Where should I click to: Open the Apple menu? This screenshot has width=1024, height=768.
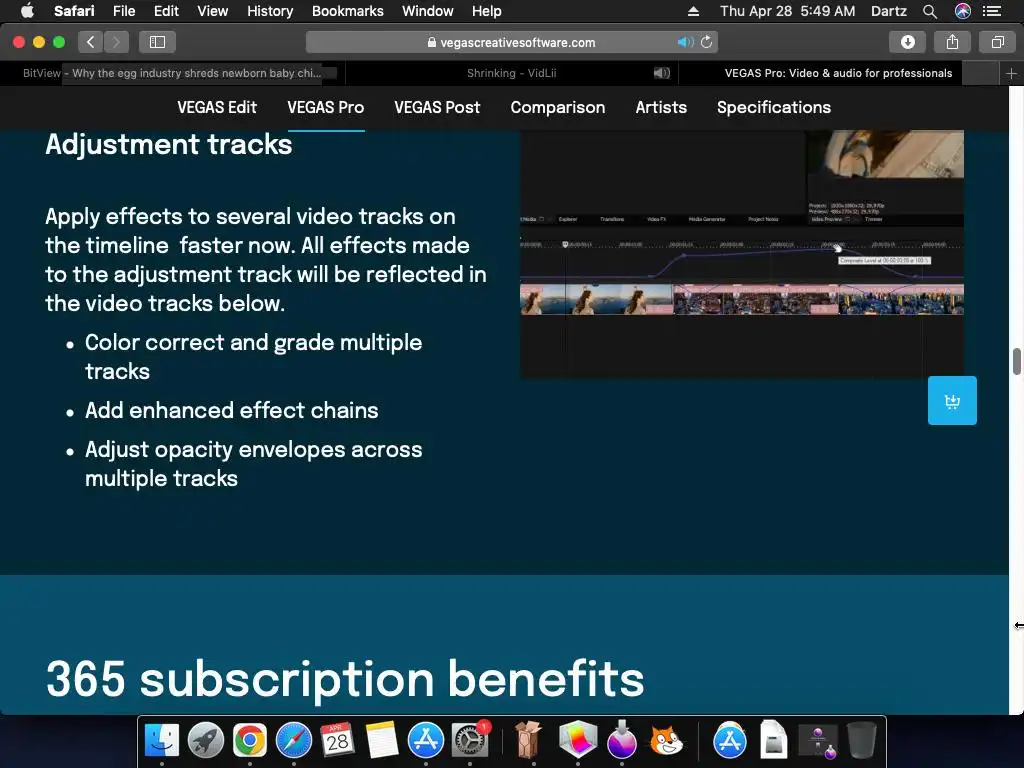click(27, 11)
